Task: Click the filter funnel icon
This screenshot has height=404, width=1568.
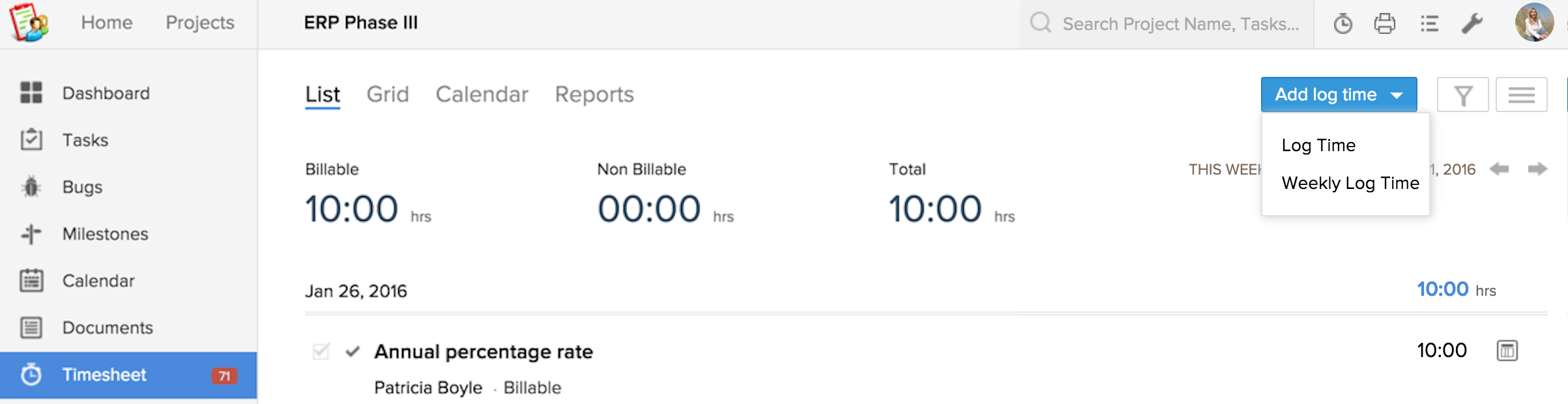Action: click(x=1463, y=95)
